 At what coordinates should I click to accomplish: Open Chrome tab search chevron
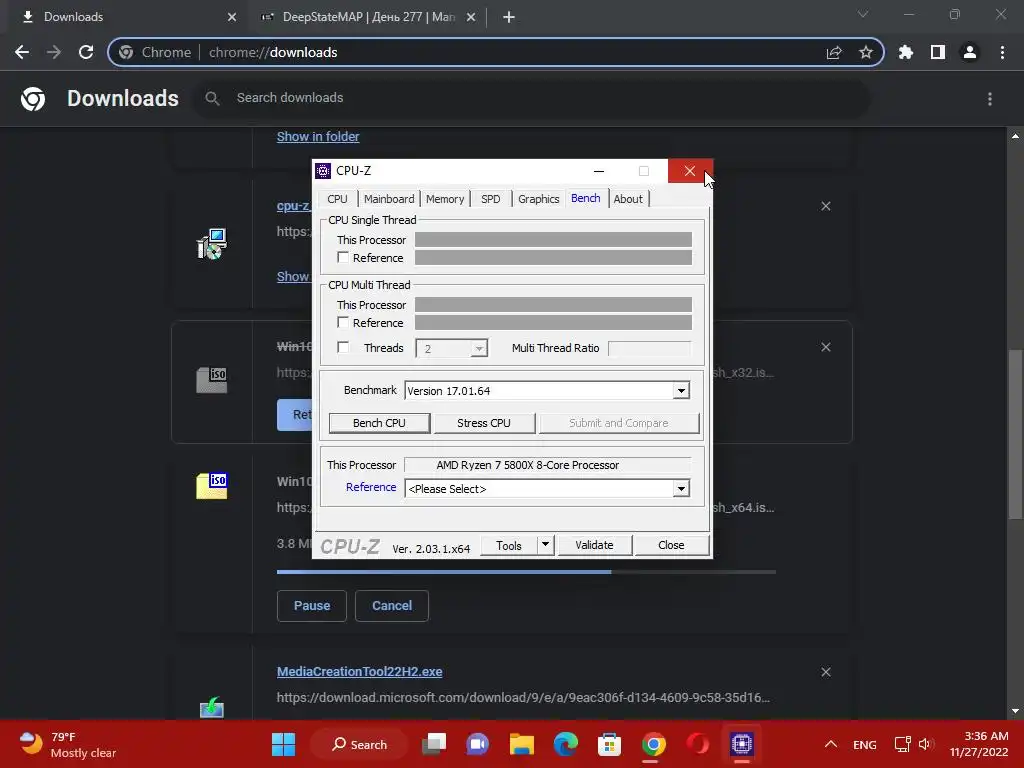[x=863, y=14]
